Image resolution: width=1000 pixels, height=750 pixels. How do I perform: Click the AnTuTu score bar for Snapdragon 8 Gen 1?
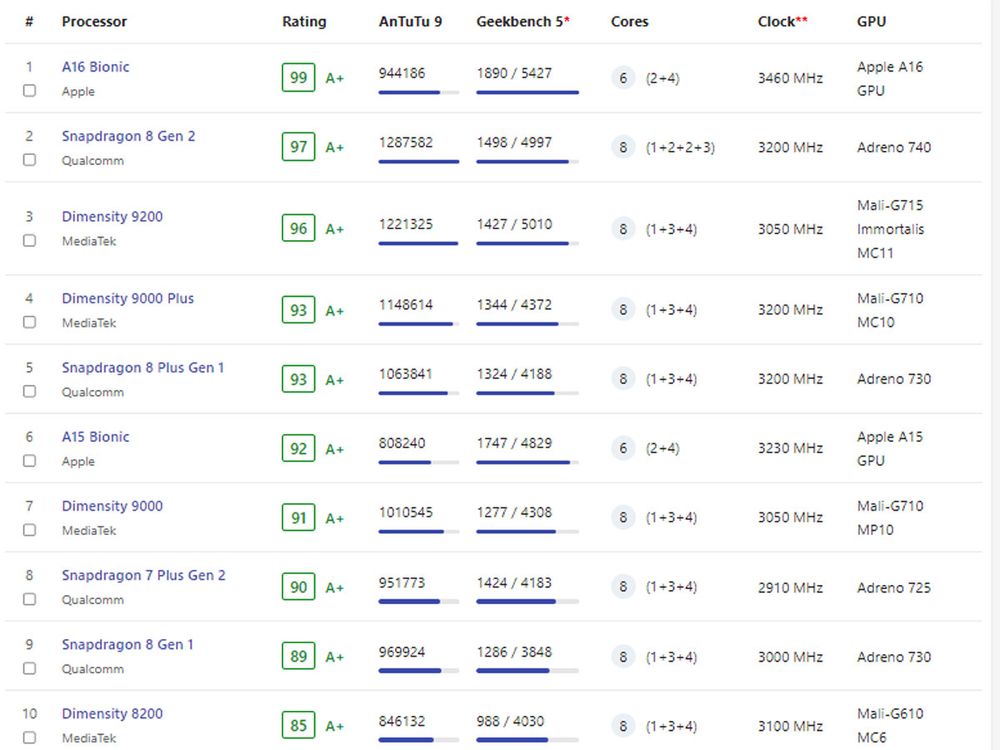(x=418, y=670)
